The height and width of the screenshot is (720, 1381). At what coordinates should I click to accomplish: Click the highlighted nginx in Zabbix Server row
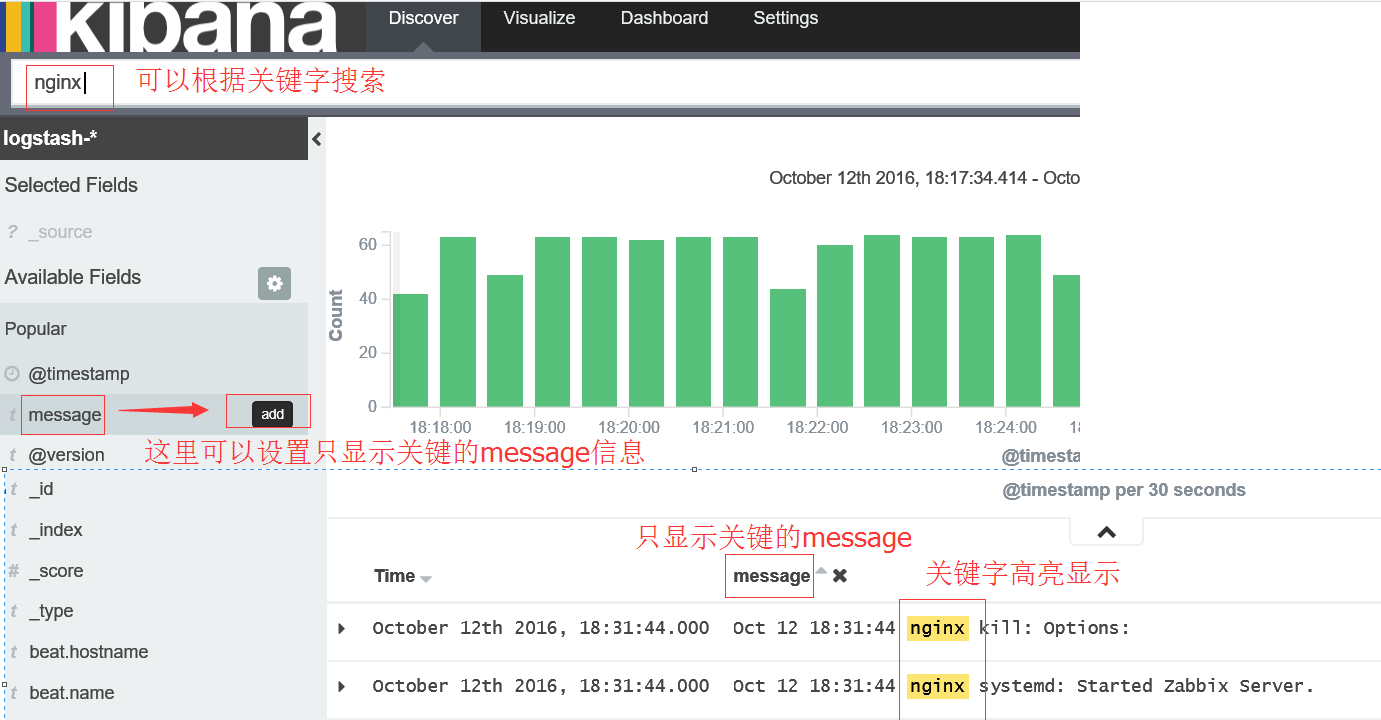coord(938,686)
